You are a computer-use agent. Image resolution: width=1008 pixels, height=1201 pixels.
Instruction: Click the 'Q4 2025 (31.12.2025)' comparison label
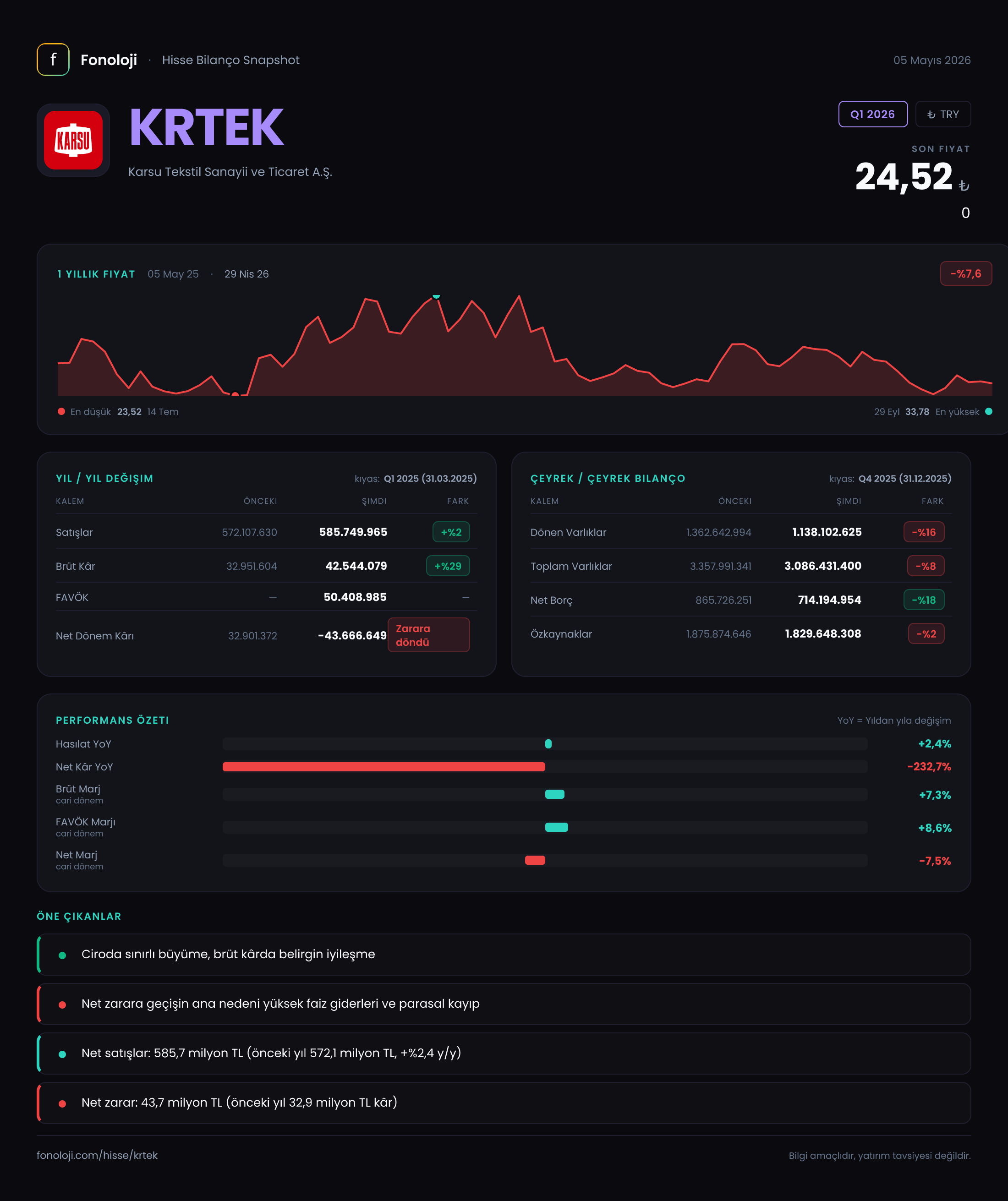904,478
